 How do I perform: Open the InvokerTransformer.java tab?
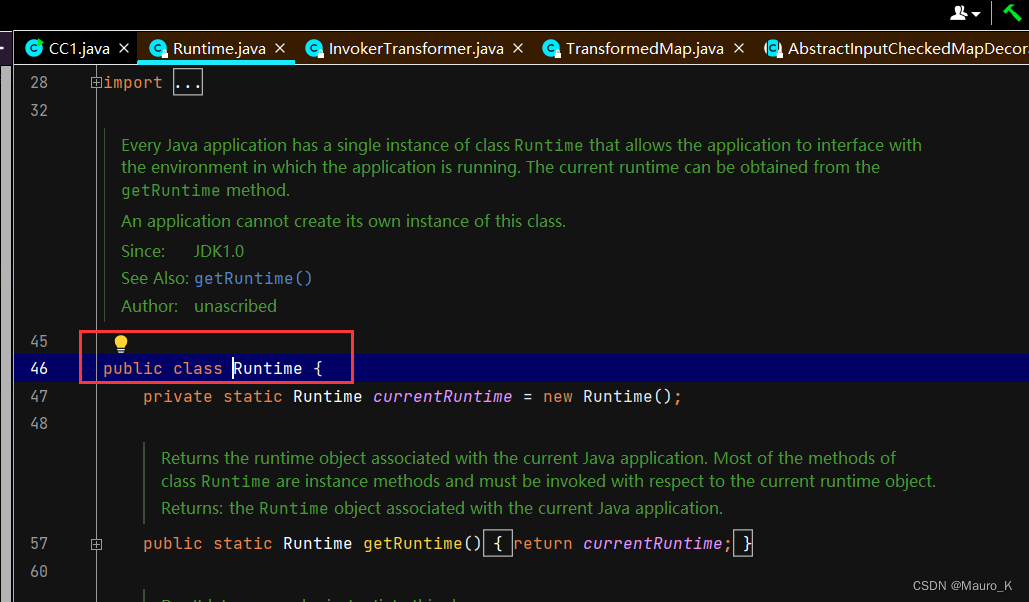coord(413,49)
